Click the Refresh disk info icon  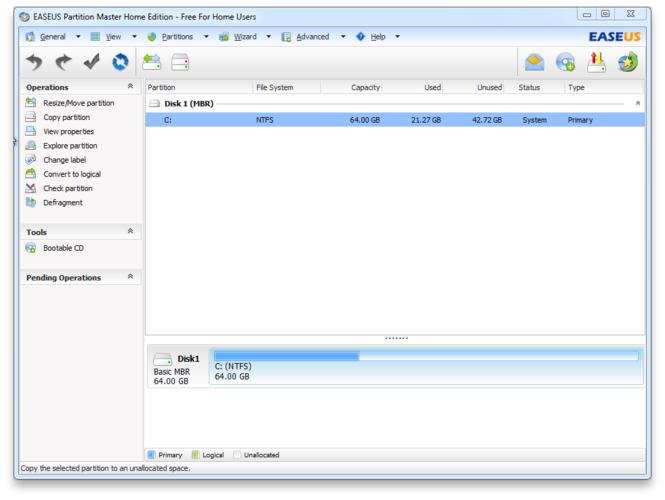click(x=120, y=62)
